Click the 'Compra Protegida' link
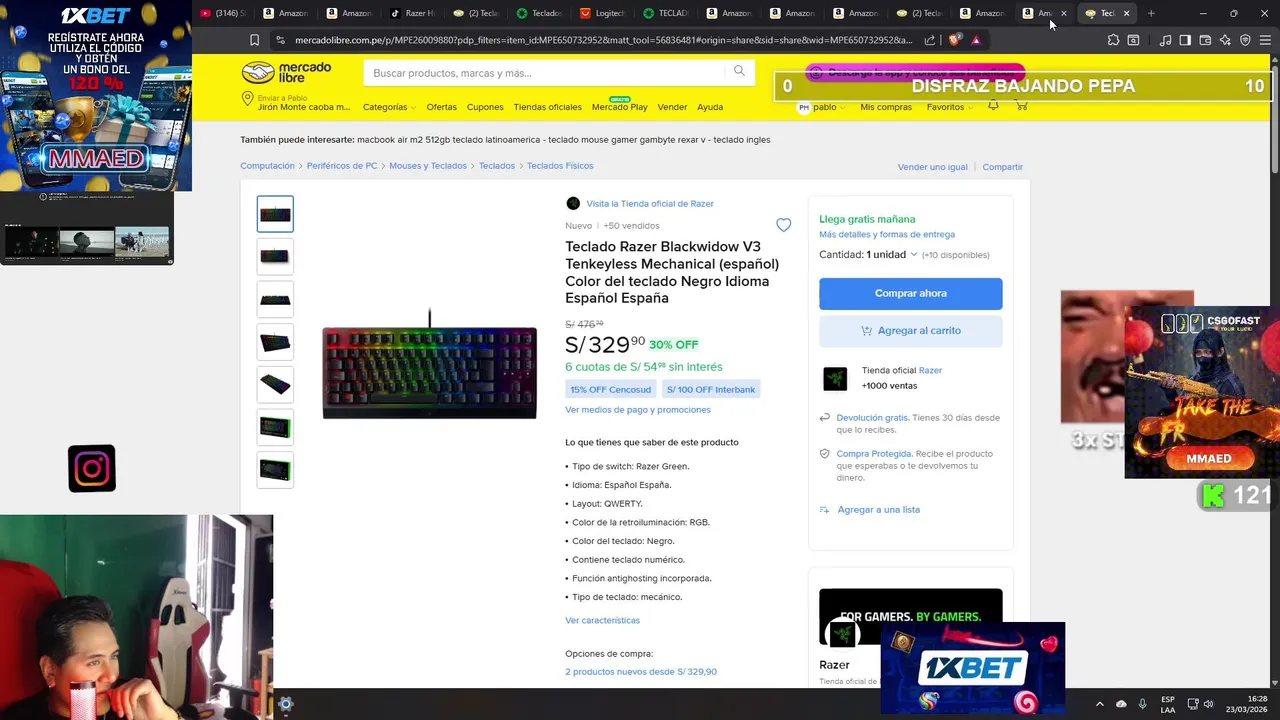Image resolution: width=1280 pixels, height=720 pixels. (x=874, y=453)
